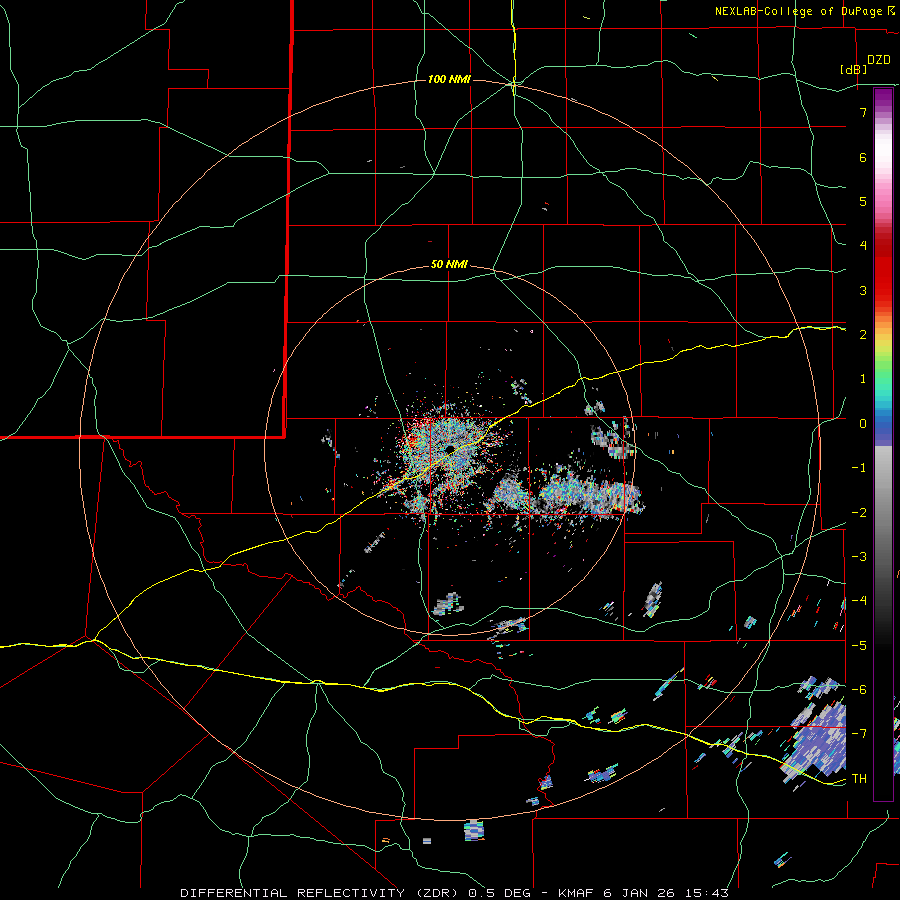
Task: Click the "0" tick label on scale
Action: (863, 423)
